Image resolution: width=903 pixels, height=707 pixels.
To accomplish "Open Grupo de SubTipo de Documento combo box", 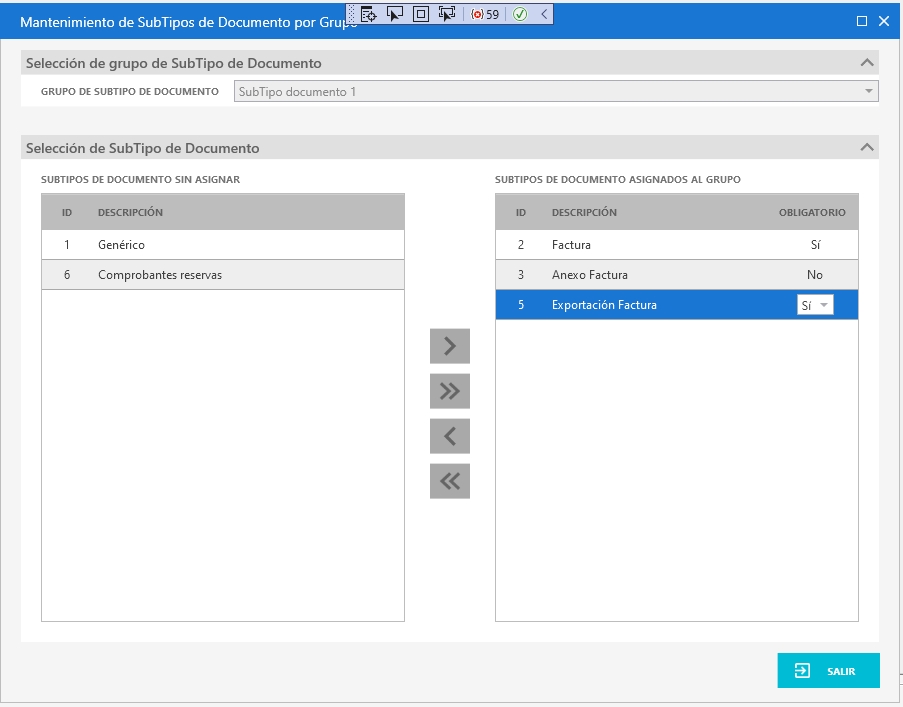I will click(x=556, y=92).
